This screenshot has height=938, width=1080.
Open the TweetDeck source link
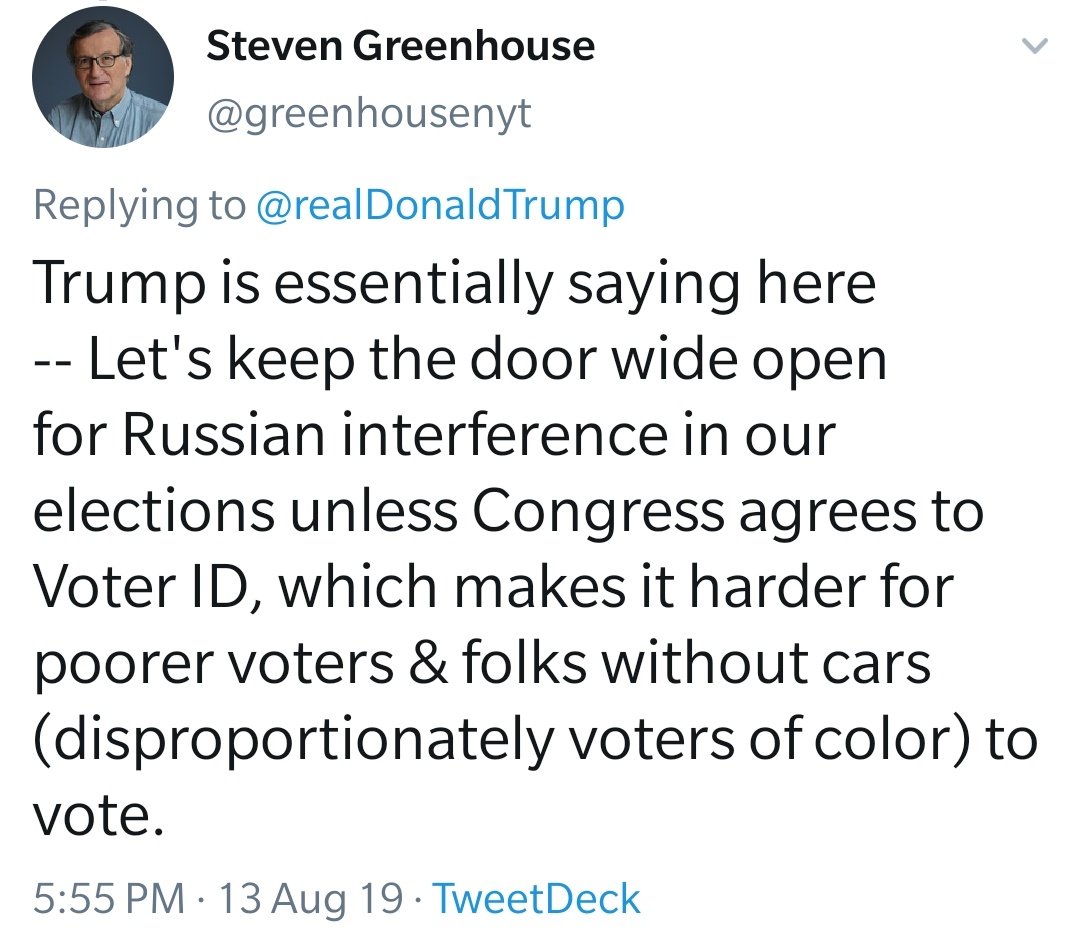click(x=536, y=897)
